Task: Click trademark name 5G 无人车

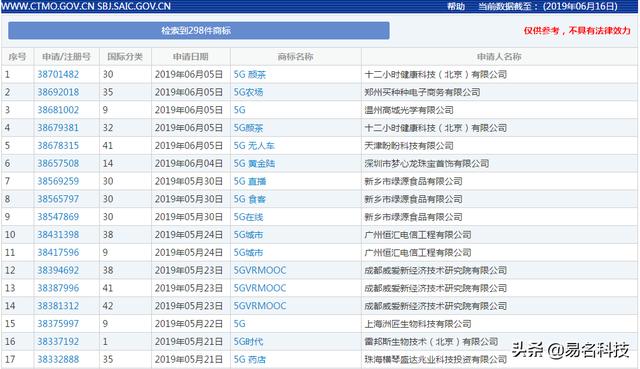Action: [254, 146]
